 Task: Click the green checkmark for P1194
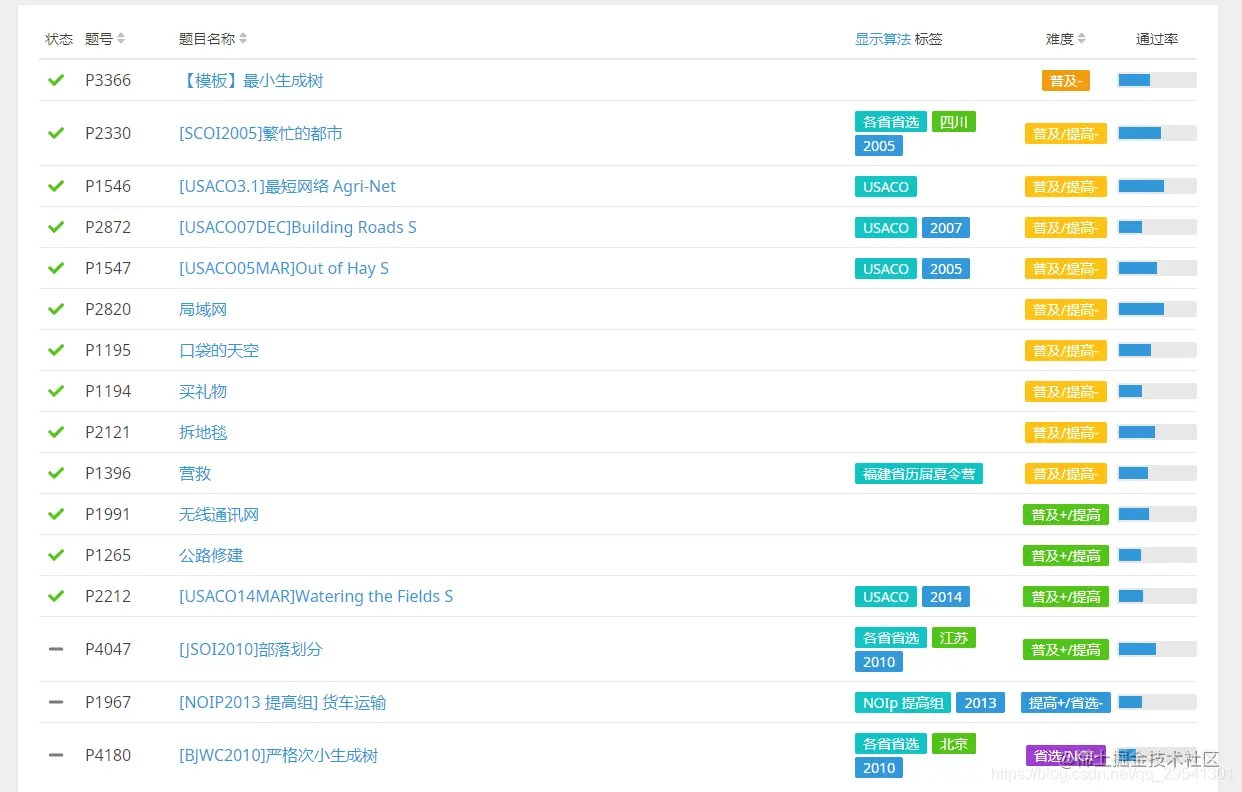pyautogui.click(x=56, y=391)
